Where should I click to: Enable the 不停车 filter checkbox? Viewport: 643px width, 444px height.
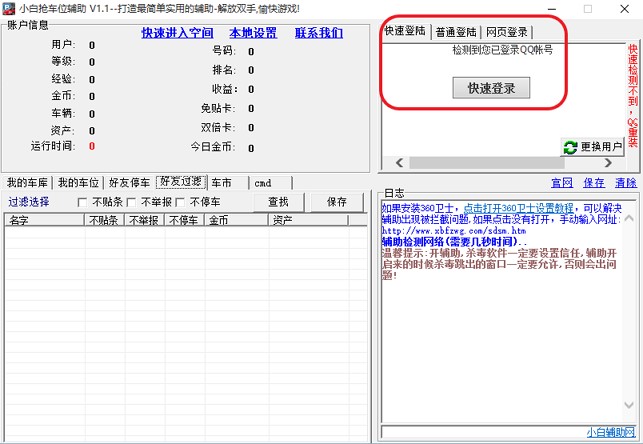[180, 202]
